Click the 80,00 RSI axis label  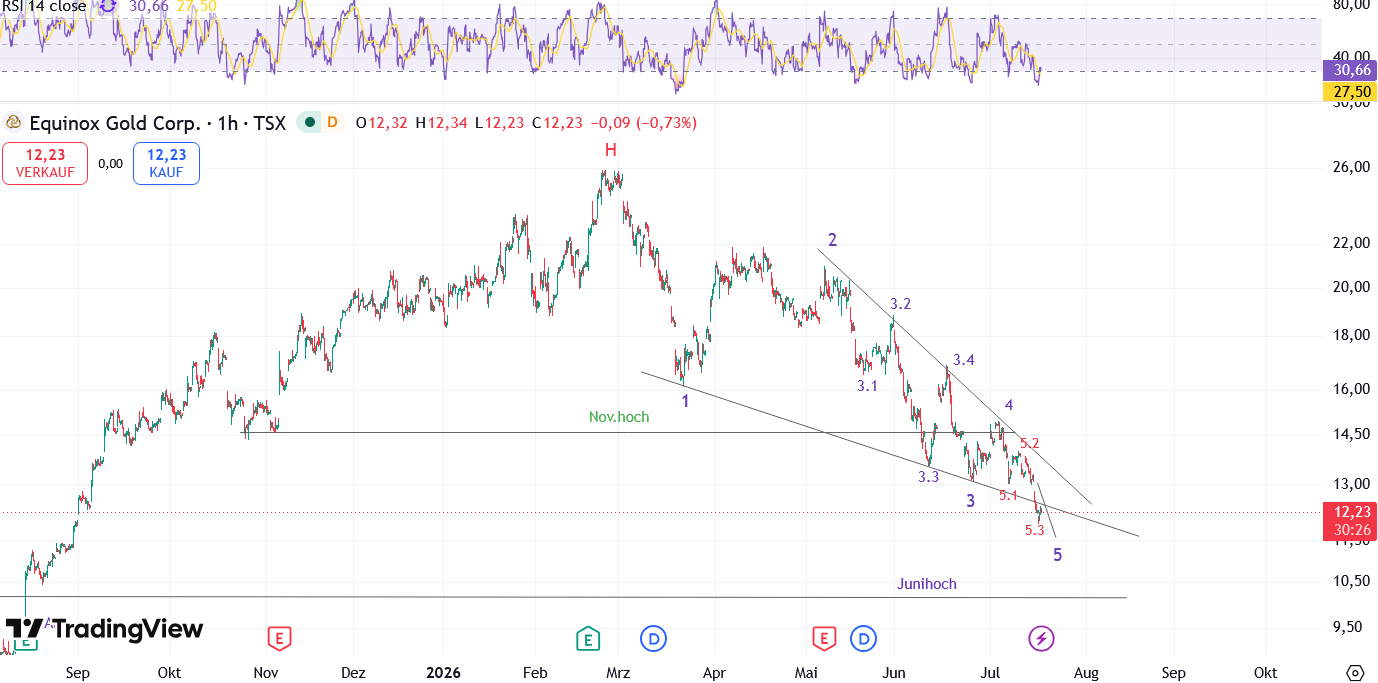pos(1350,5)
